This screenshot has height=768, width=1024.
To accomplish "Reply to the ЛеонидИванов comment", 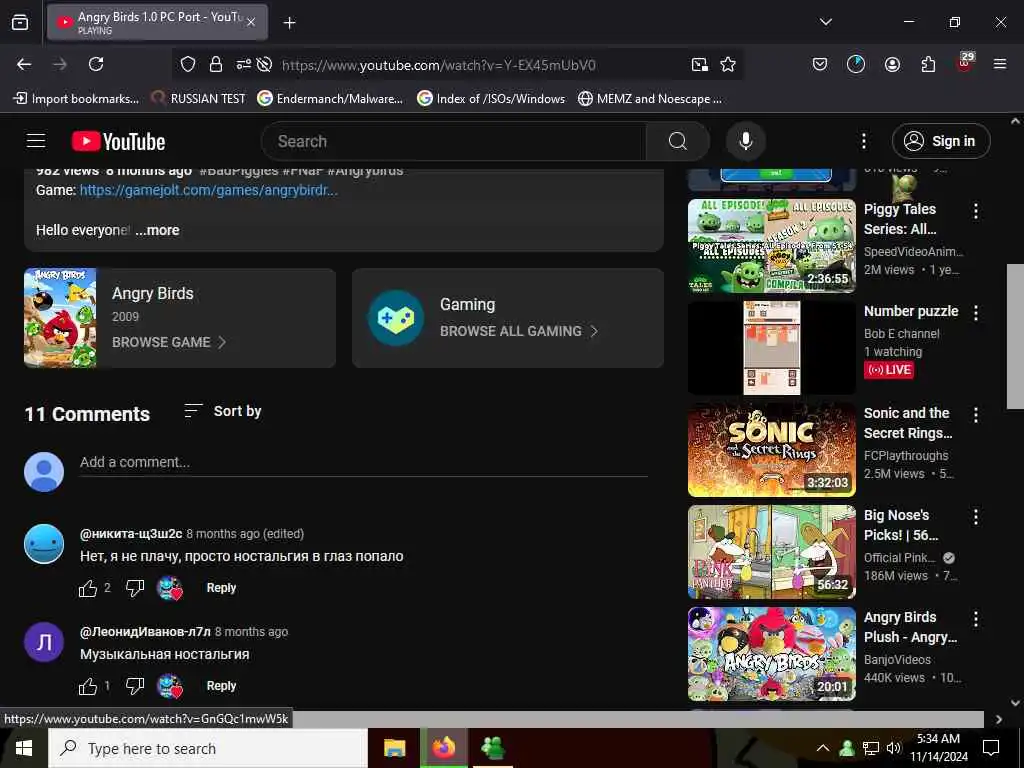I will [x=221, y=686].
